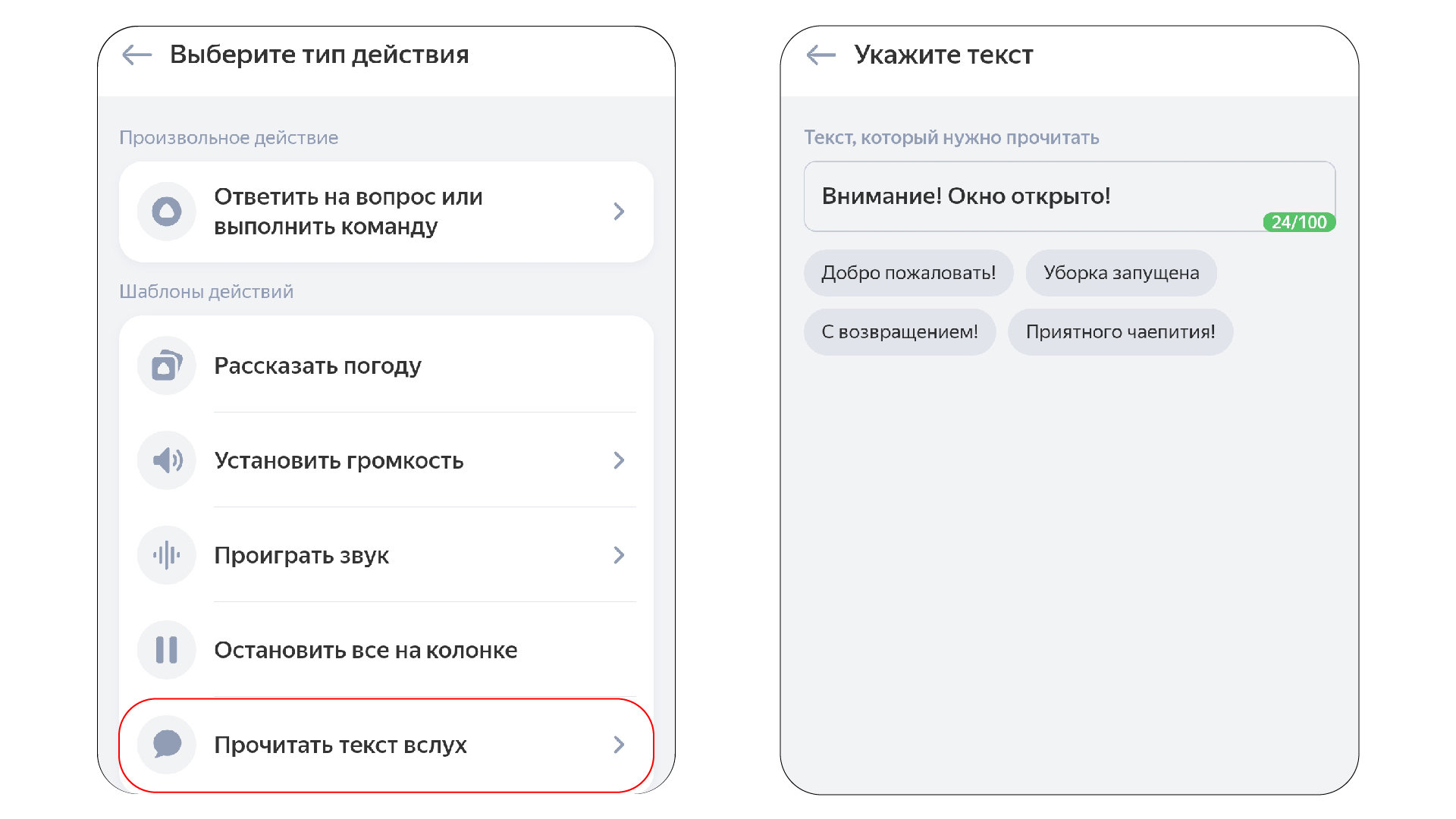
Task: Click the Alice icon beside Ответить на вопрос
Action: point(167,212)
